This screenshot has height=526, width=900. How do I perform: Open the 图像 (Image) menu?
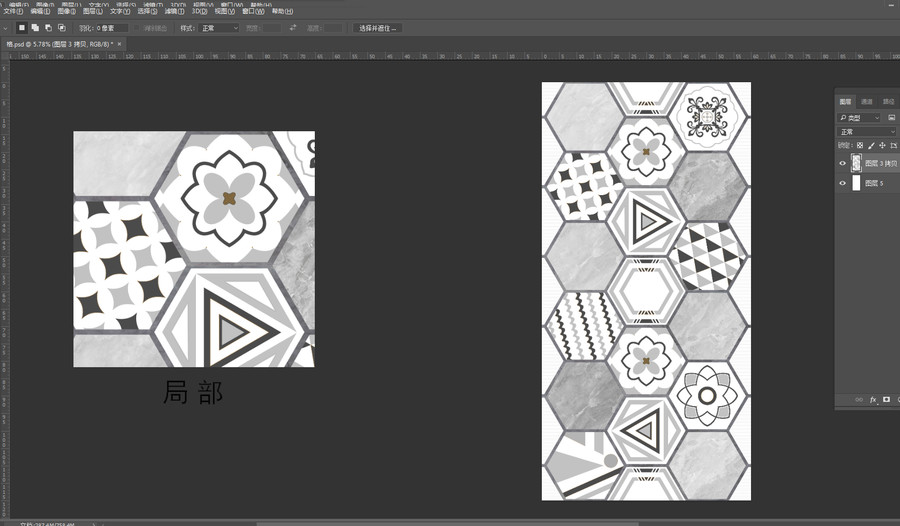click(67, 11)
